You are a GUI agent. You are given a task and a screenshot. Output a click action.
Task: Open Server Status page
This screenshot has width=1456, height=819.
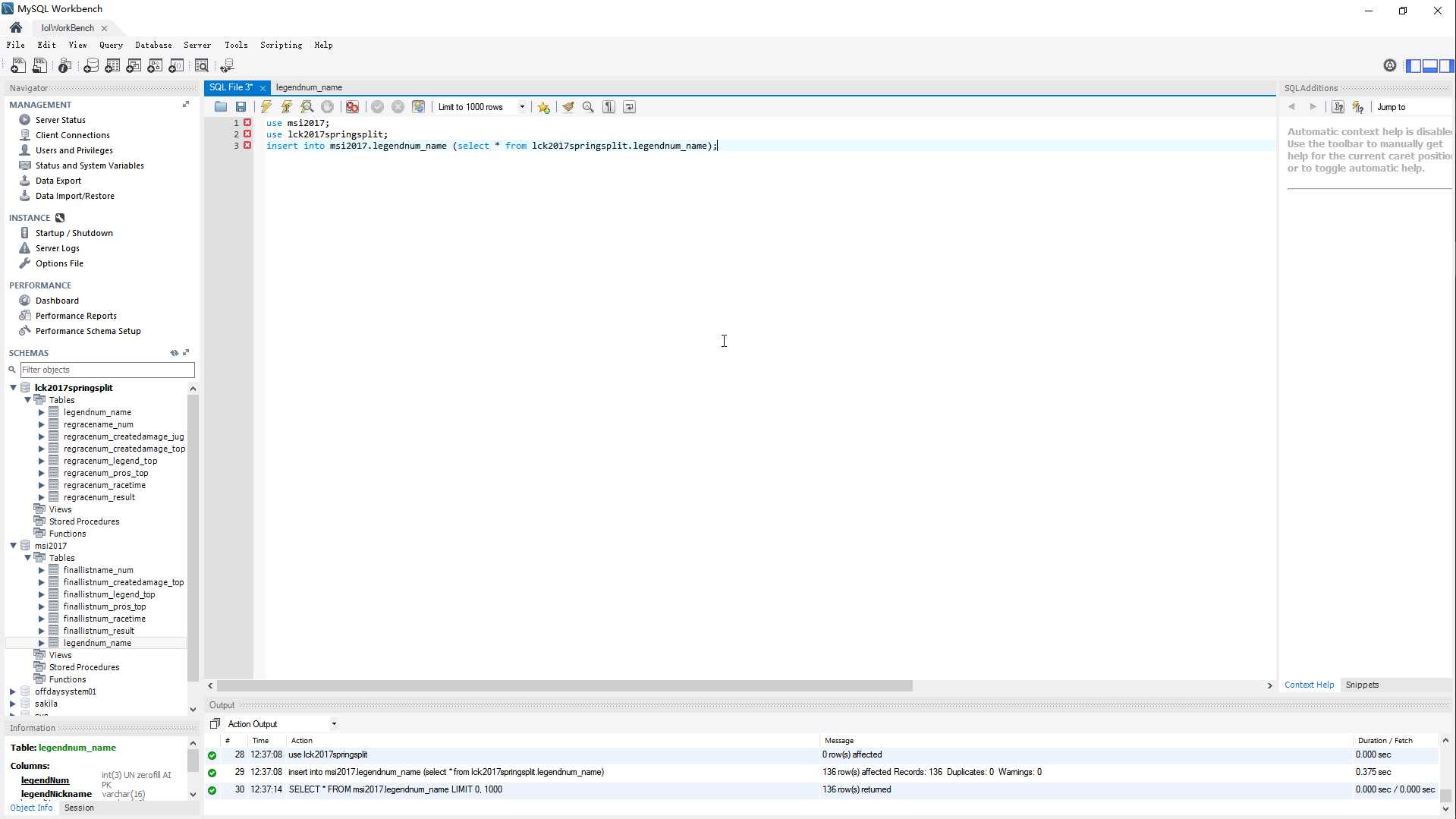[x=60, y=120]
